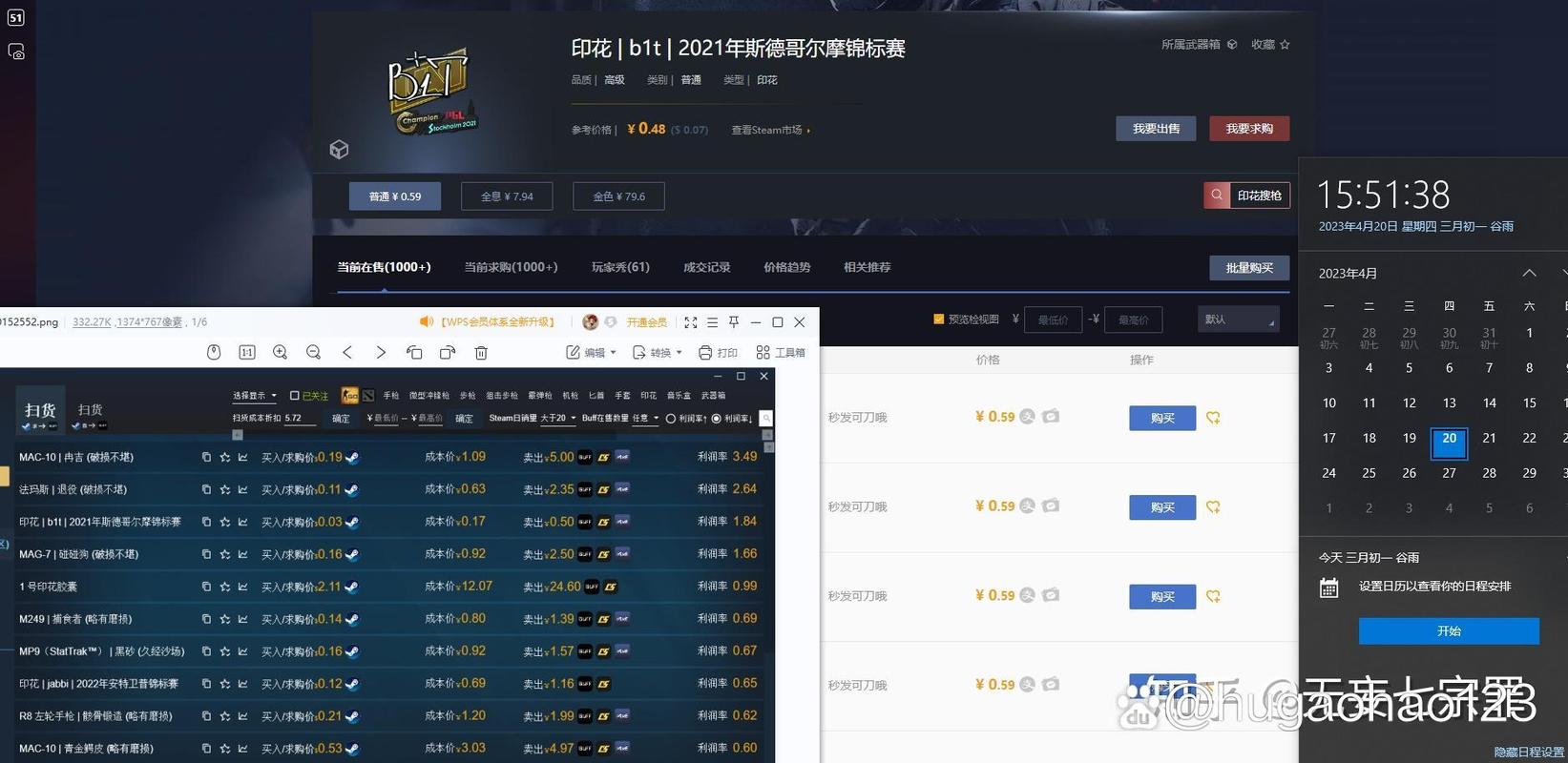1568x763 pixels.
Task: Open the 相关推荐 tab
Action: [867, 267]
